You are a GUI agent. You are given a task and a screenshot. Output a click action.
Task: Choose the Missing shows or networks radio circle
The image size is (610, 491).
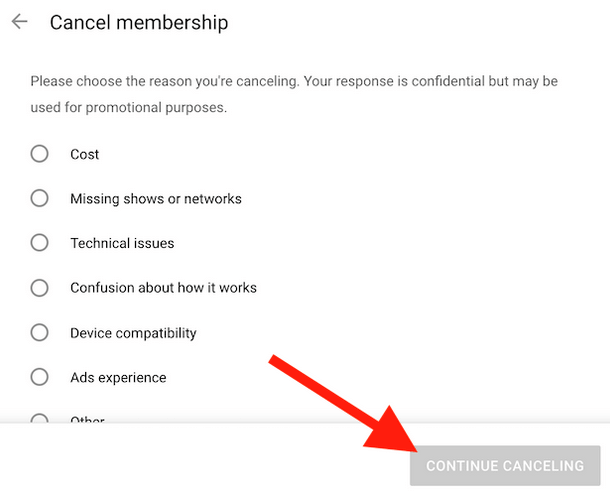click(39, 198)
